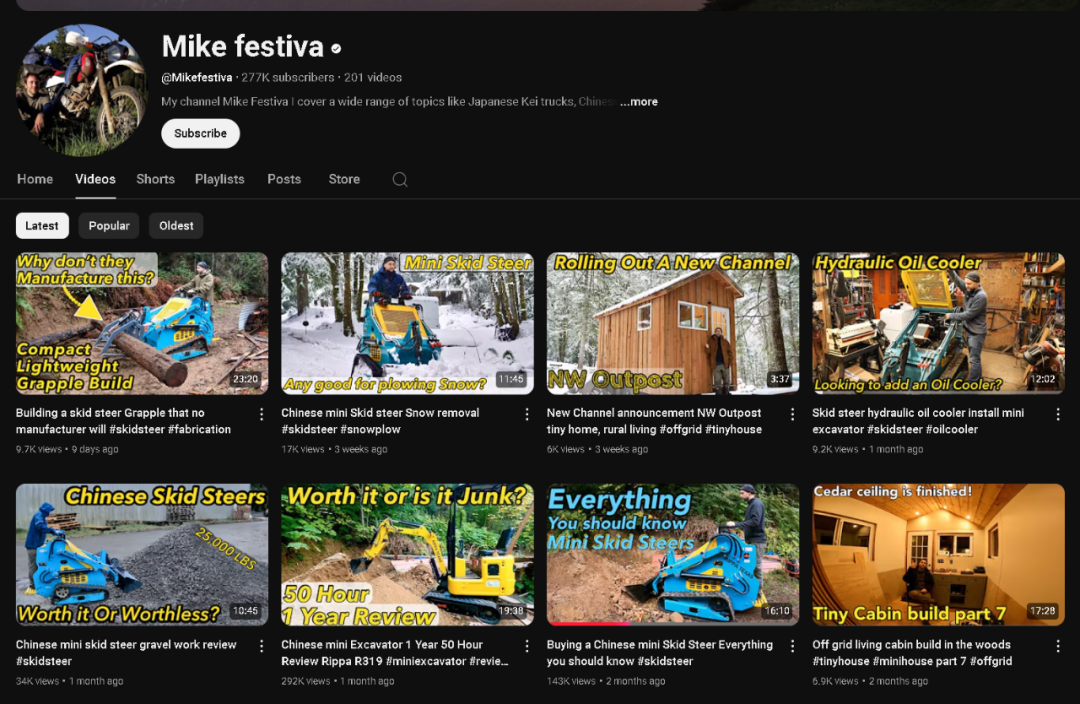The width and height of the screenshot is (1080, 704).
Task: Click the 6.9K views 2 months ago text
Action: 870,681
